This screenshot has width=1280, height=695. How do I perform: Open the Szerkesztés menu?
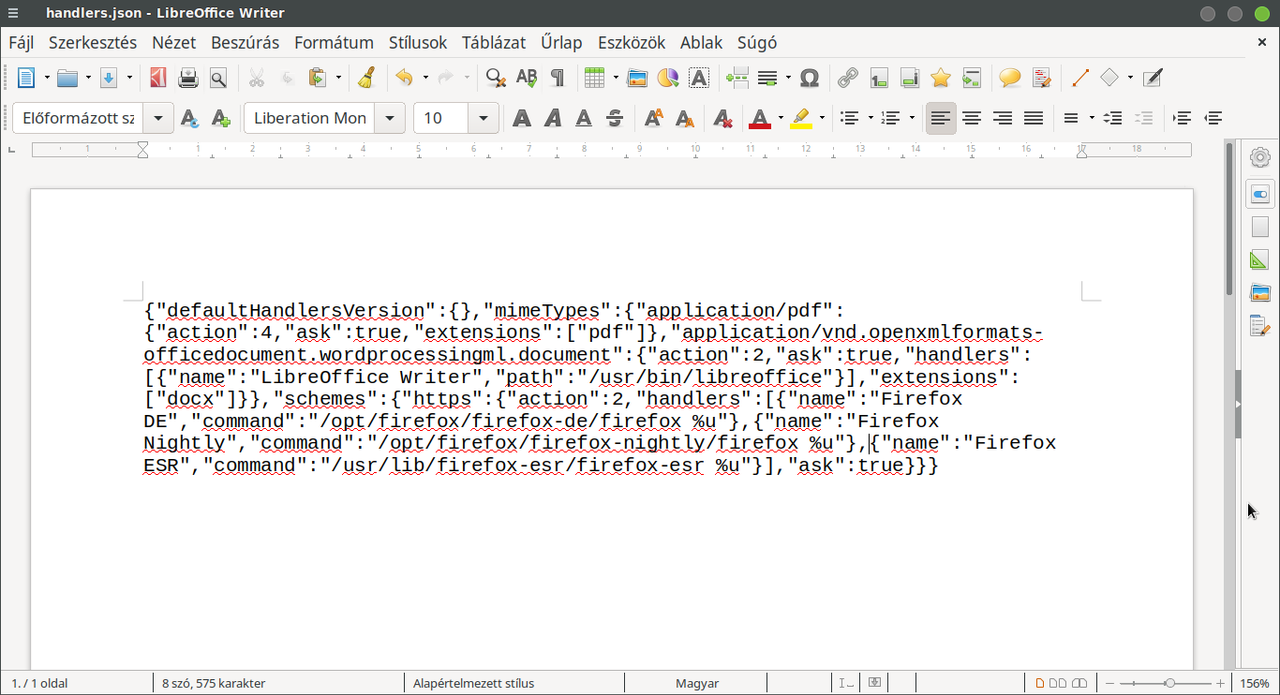(x=93, y=42)
